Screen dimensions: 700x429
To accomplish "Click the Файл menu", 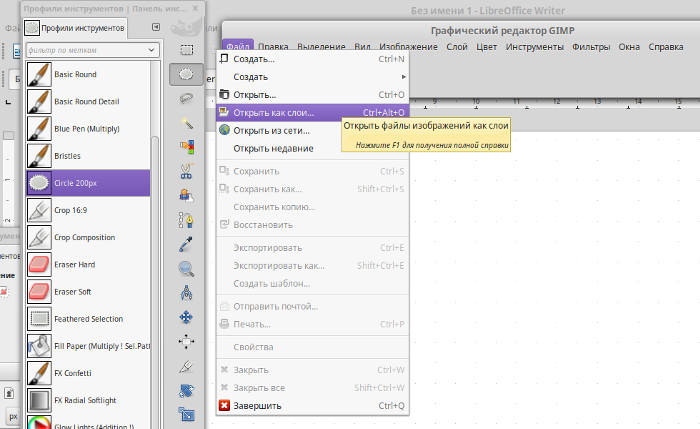I will (238, 47).
